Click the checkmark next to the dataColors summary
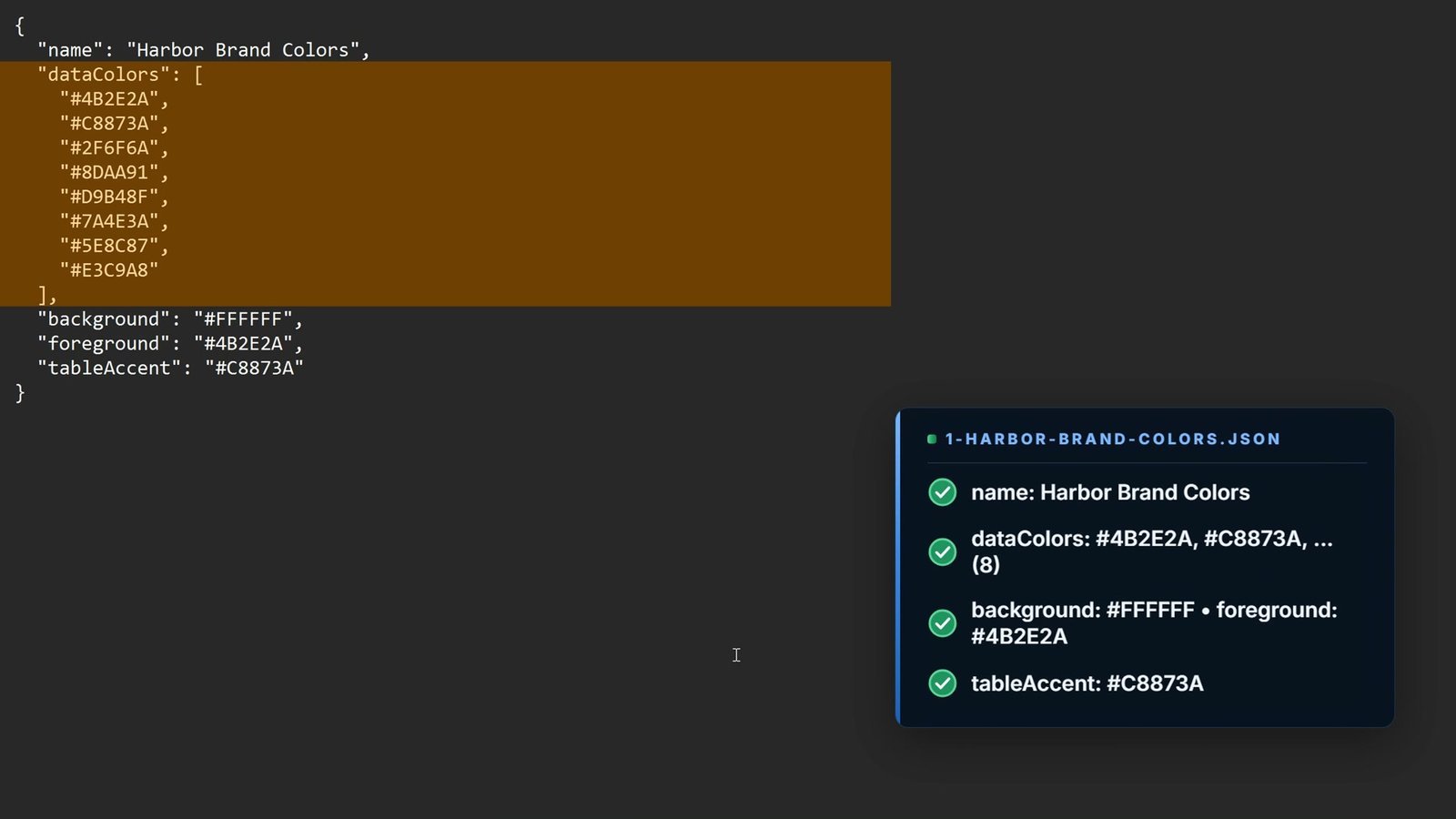 pyautogui.click(x=942, y=551)
